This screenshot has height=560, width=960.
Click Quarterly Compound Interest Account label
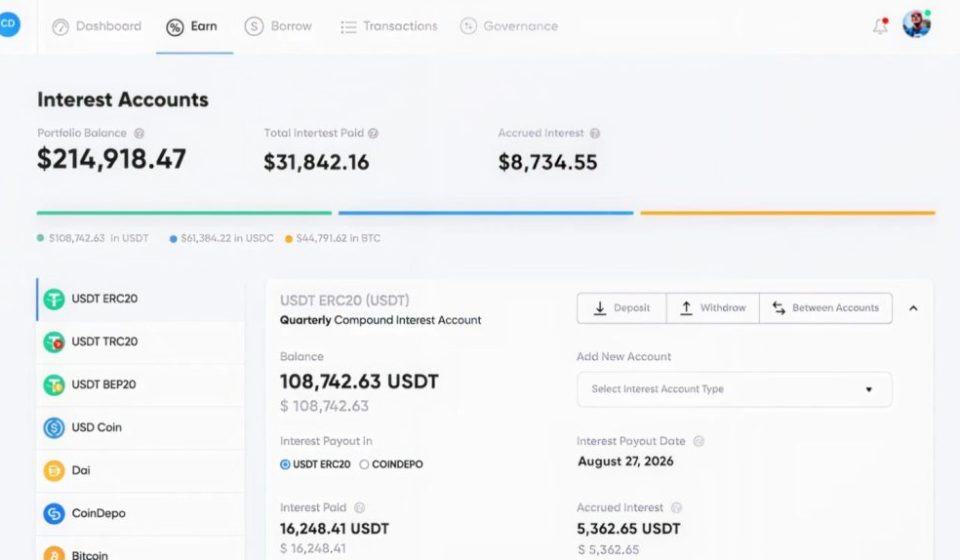pyautogui.click(x=380, y=320)
